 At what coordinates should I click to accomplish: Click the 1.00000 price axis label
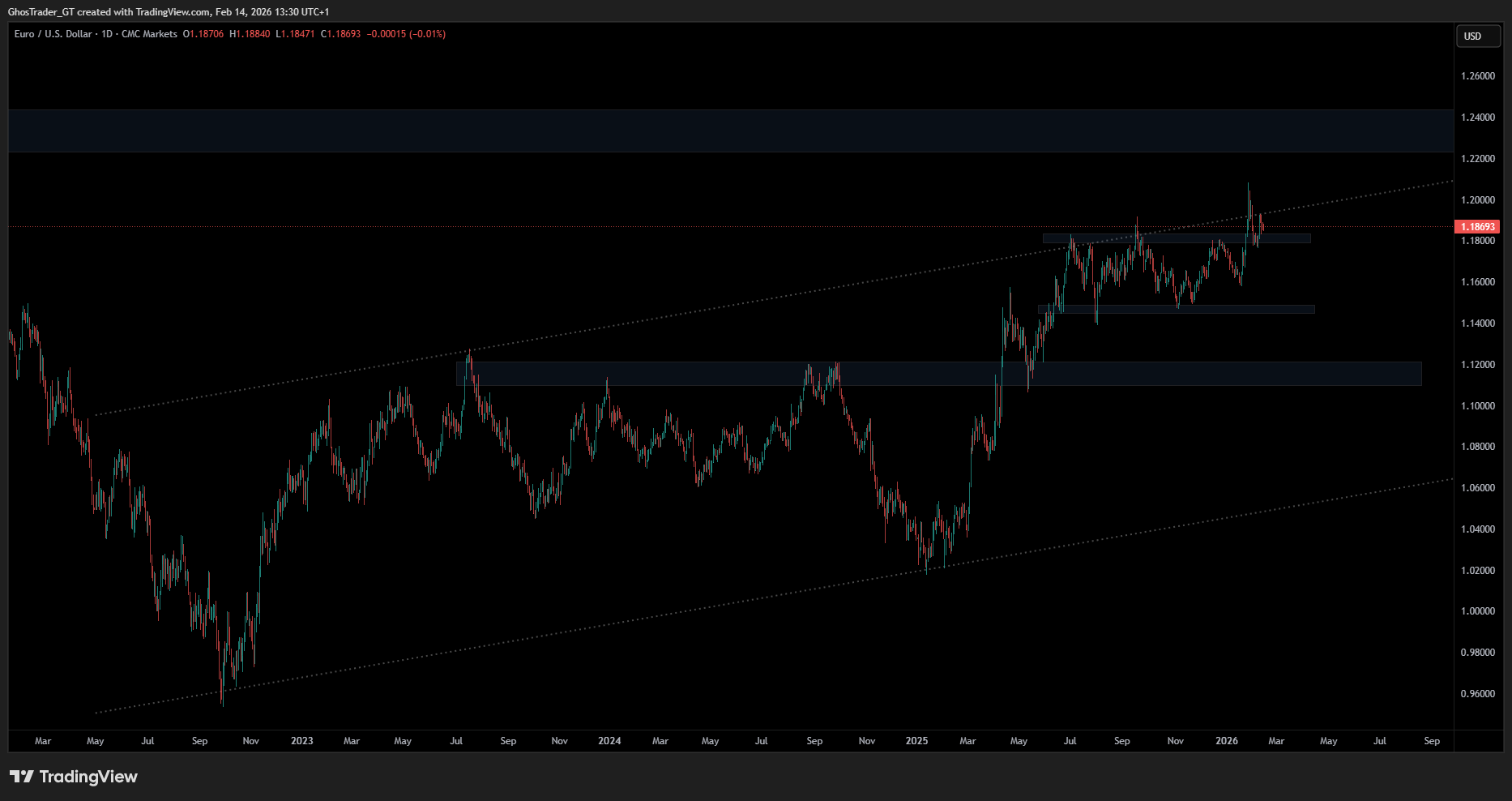click(1478, 611)
